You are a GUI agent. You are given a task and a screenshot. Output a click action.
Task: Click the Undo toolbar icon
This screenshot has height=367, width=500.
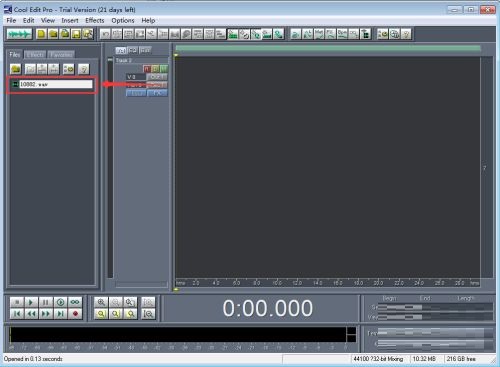105,34
